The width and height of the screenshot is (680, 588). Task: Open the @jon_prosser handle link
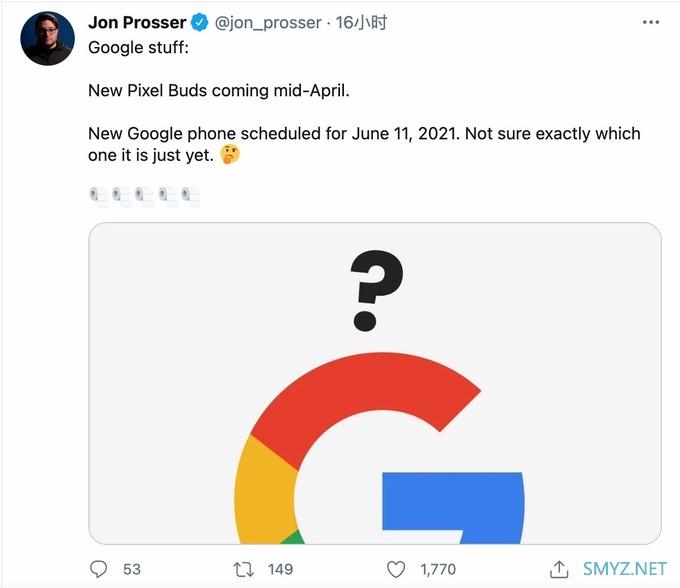[268, 23]
